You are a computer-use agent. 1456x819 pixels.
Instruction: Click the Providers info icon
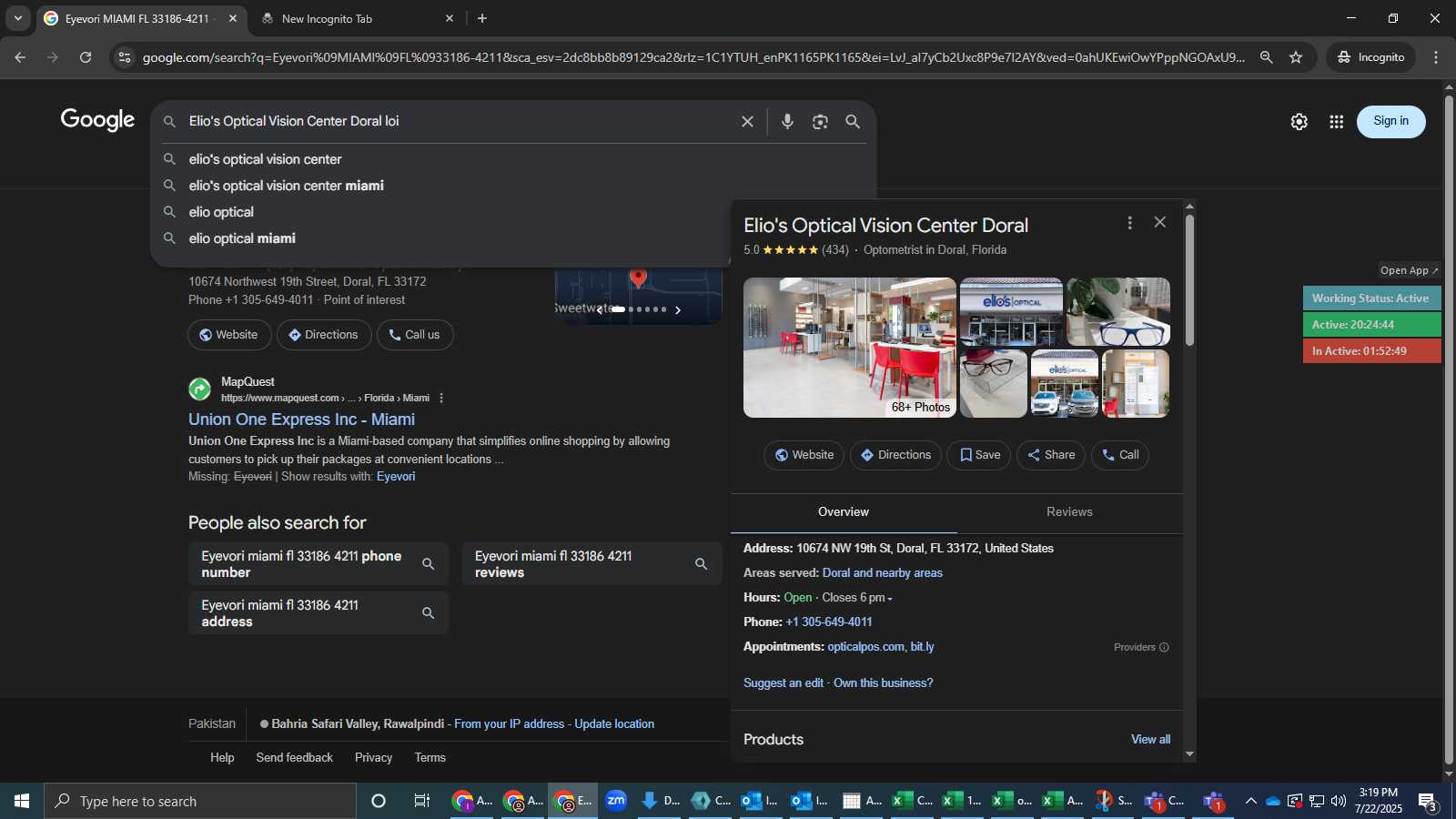coord(1164,647)
